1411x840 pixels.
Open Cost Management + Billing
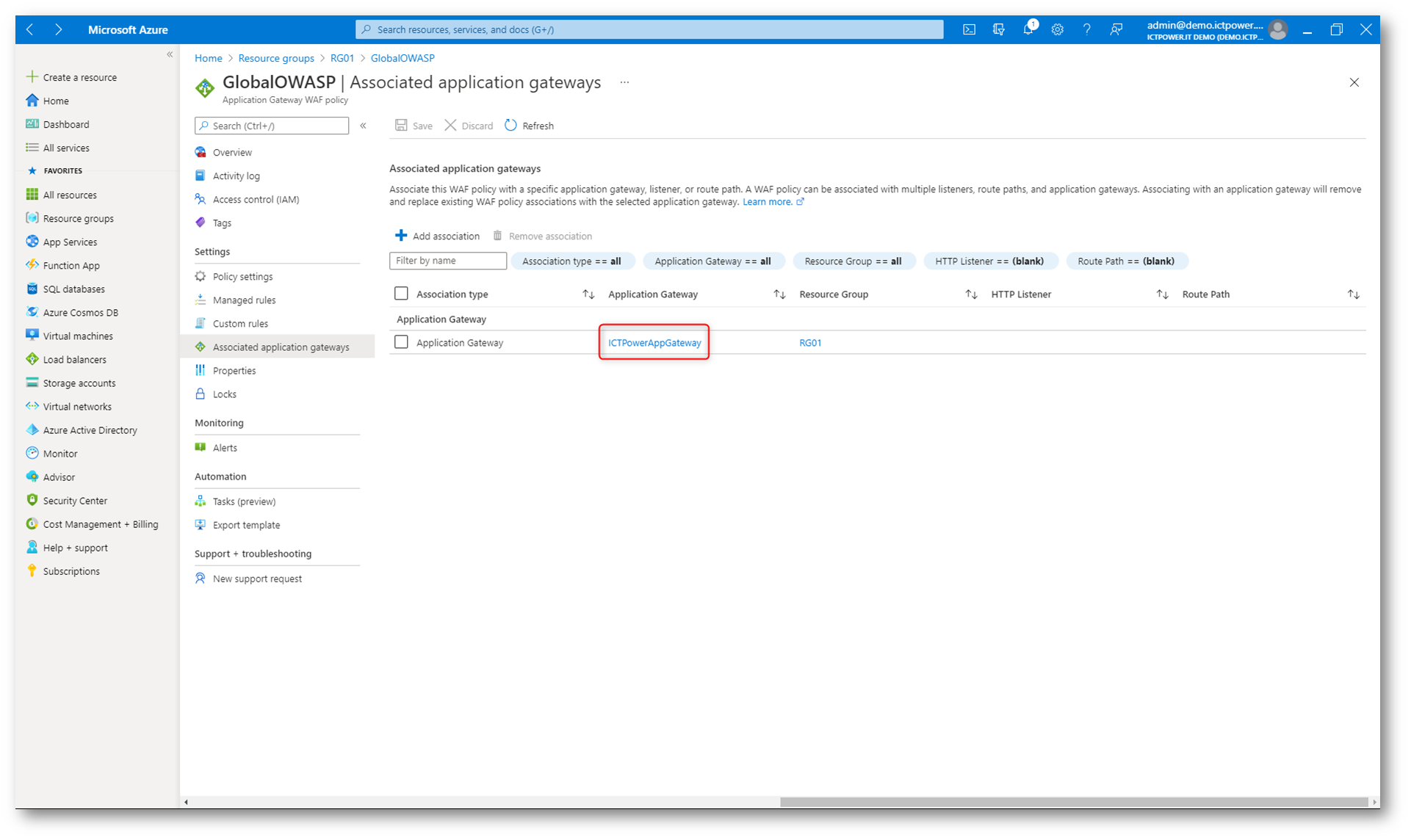click(x=100, y=524)
